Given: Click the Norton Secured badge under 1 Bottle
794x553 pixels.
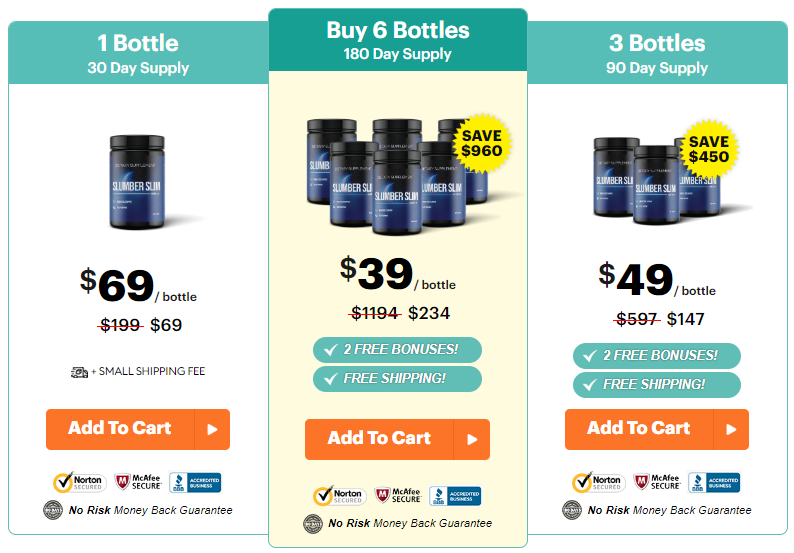Looking at the screenshot, I should pos(80,482).
